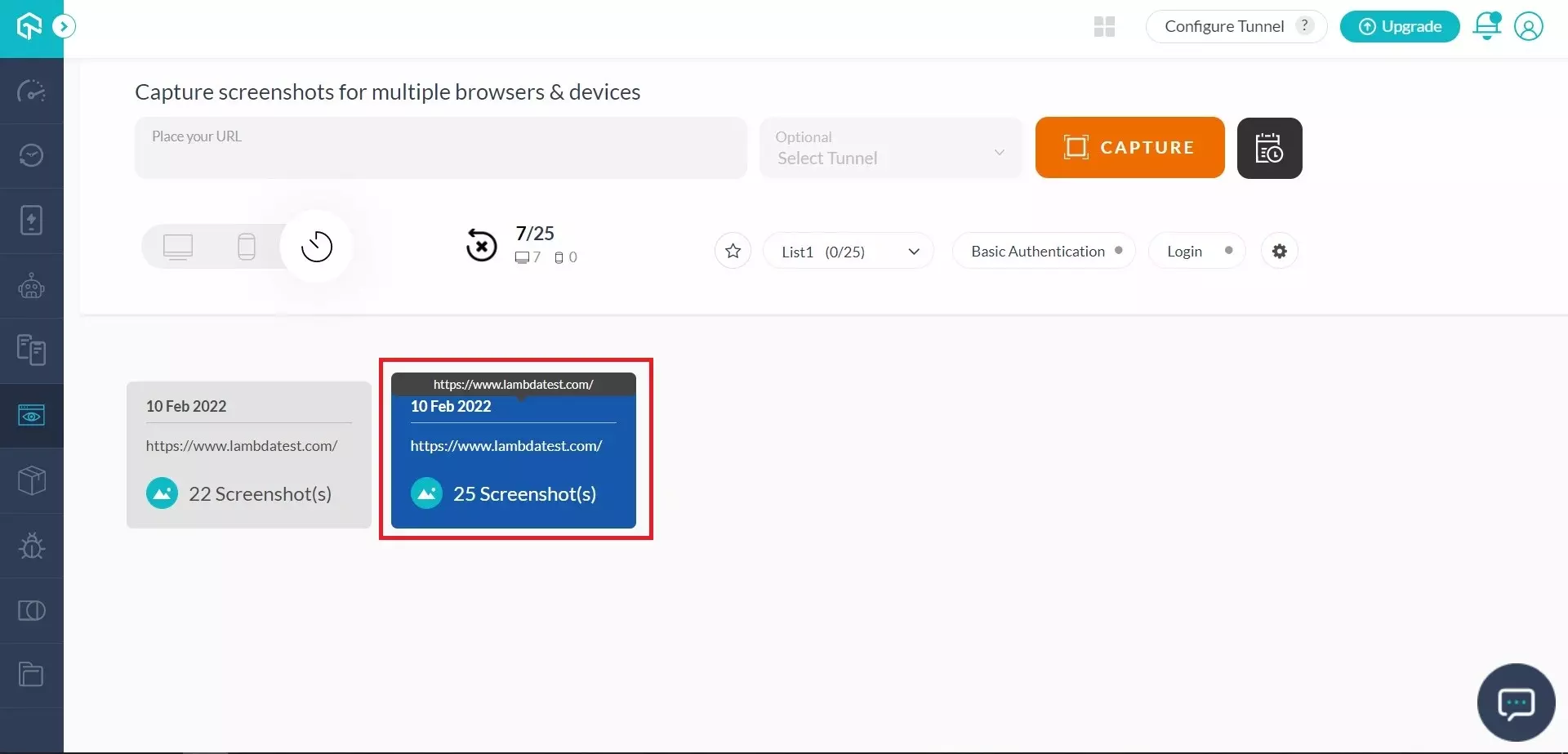Click the schedule screenshot calendar icon
The image size is (1568, 754).
pos(1269,148)
